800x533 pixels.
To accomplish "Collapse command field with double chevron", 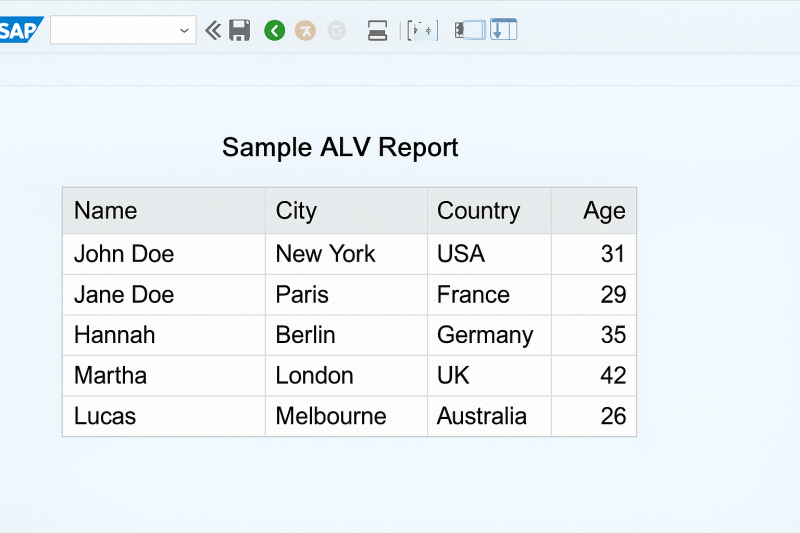I will (213, 31).
